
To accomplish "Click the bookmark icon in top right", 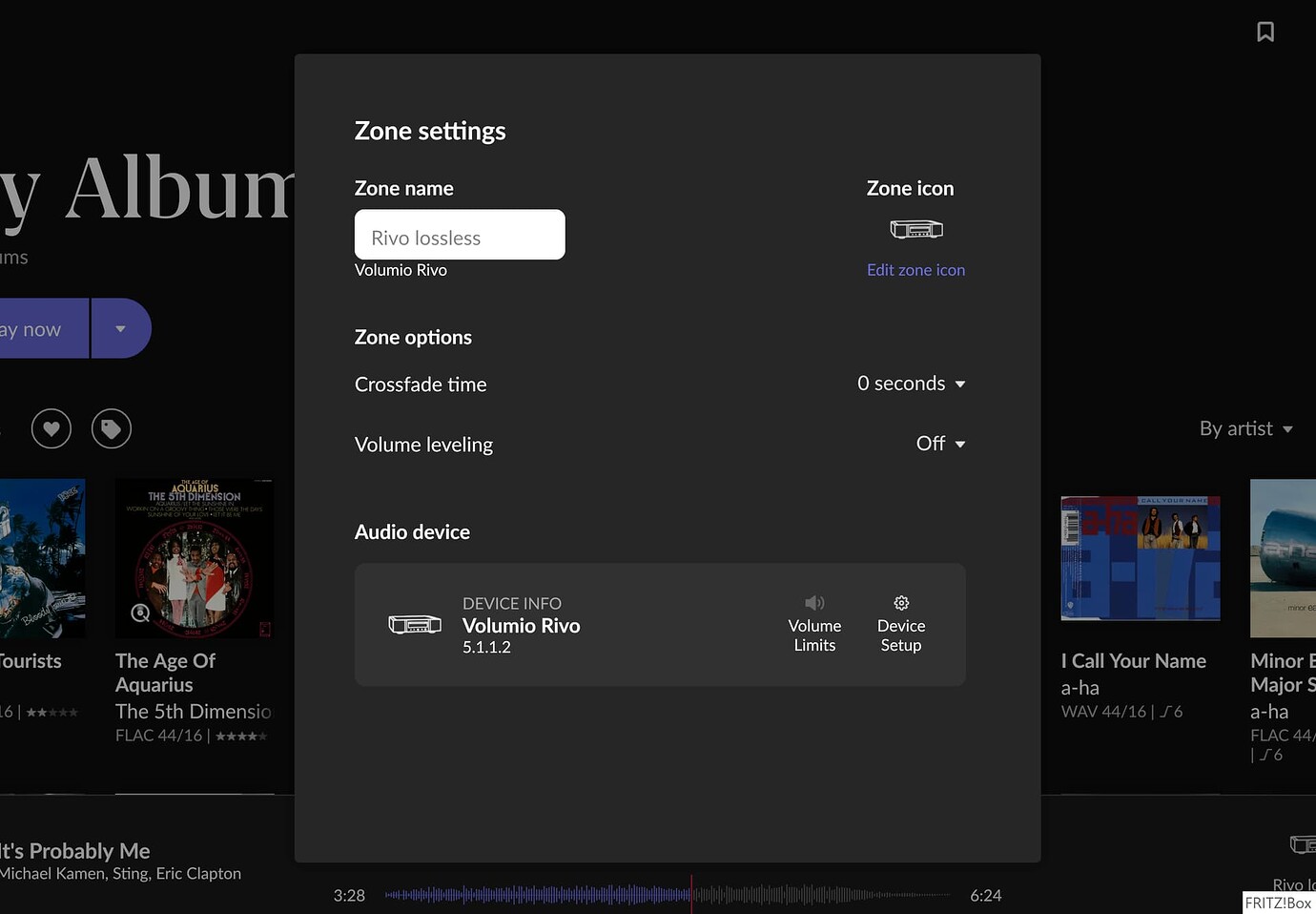I will click(1265, 31).
